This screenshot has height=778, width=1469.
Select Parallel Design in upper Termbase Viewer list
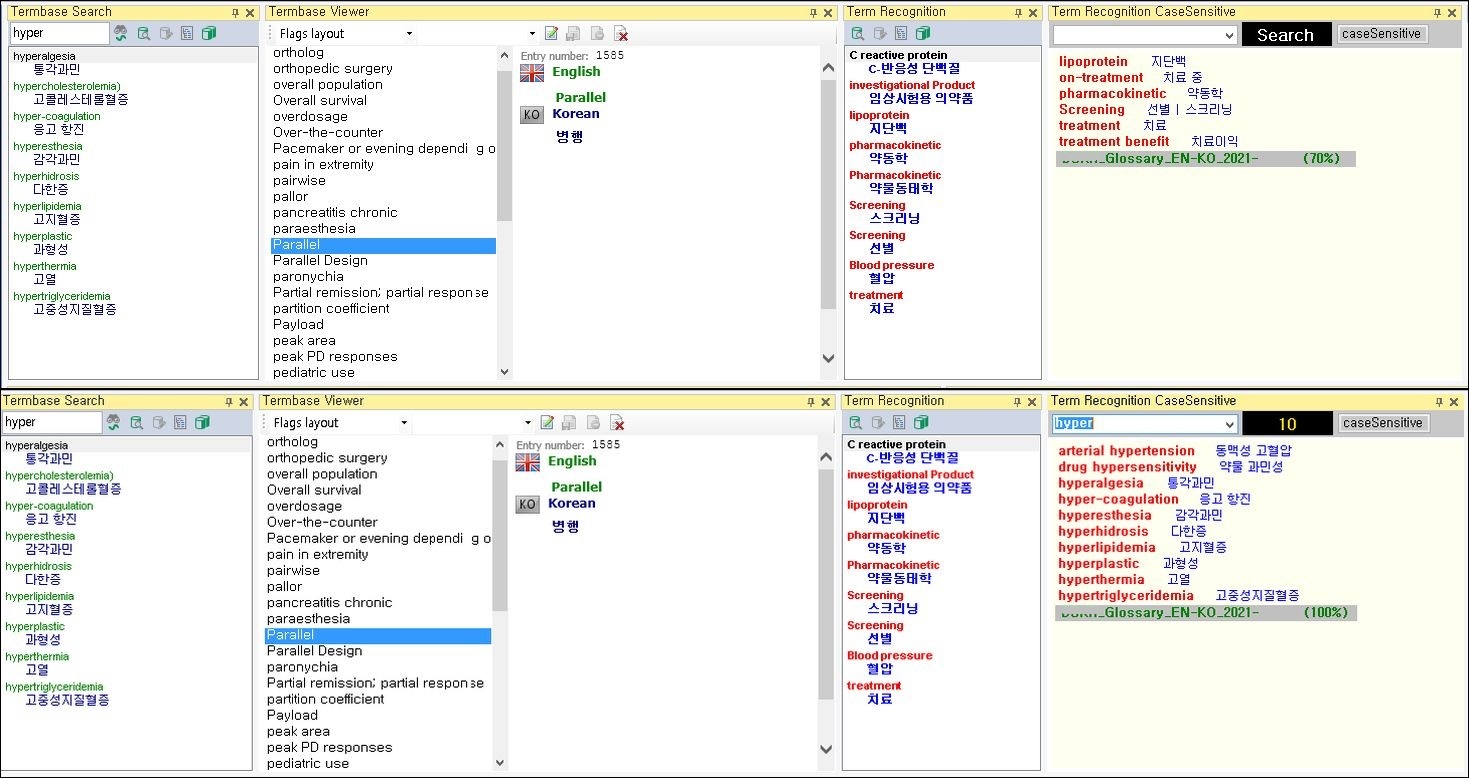pyautogui.click(x=320, y=261)
